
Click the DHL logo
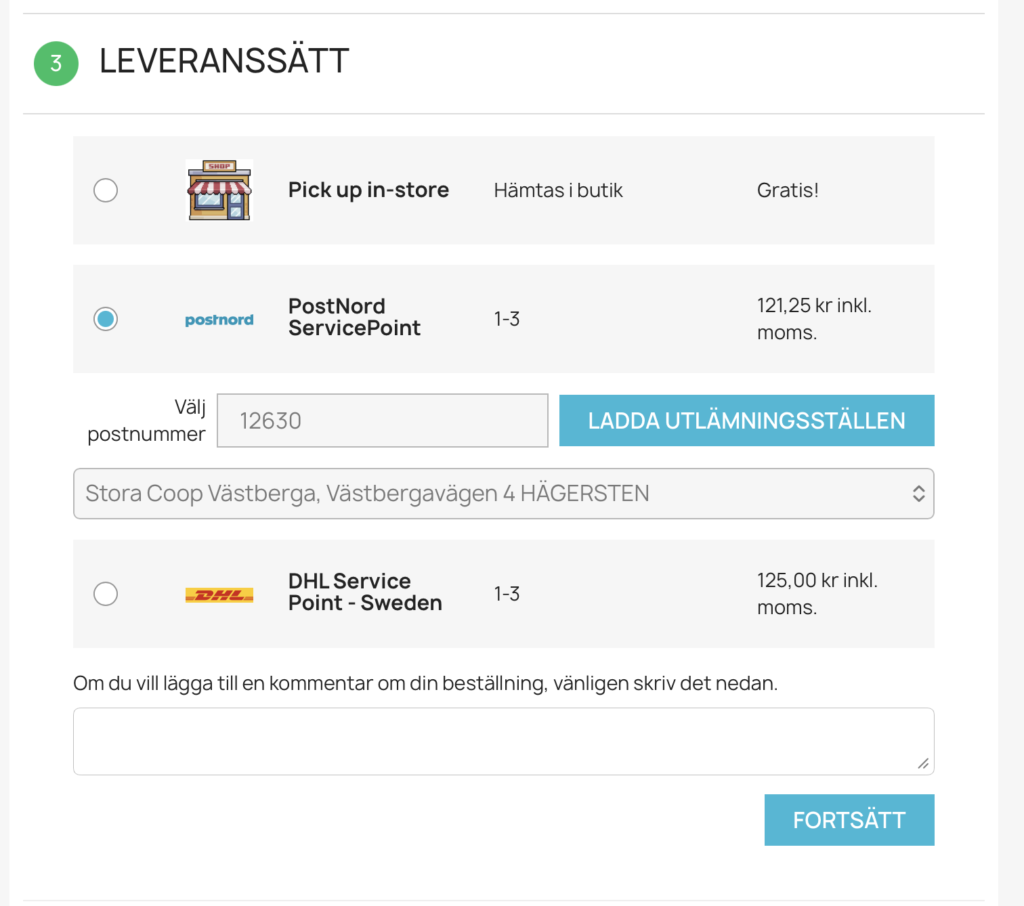pyautogui.click(x=219, y=595)
